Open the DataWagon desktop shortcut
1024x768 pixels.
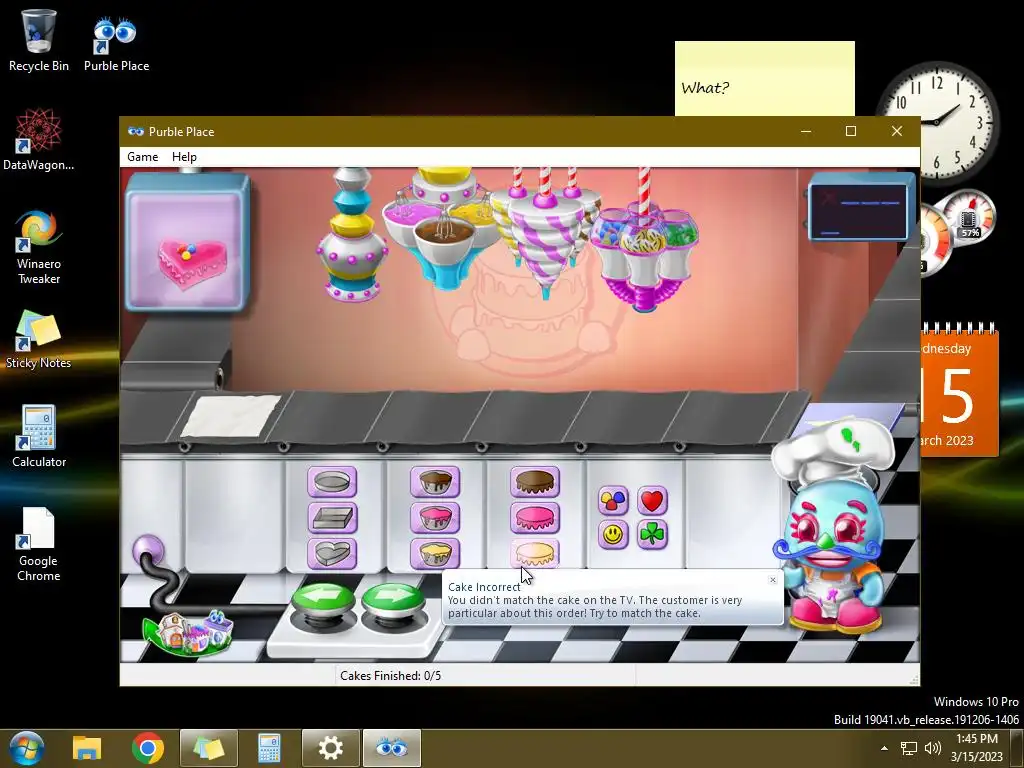(39, 140)
